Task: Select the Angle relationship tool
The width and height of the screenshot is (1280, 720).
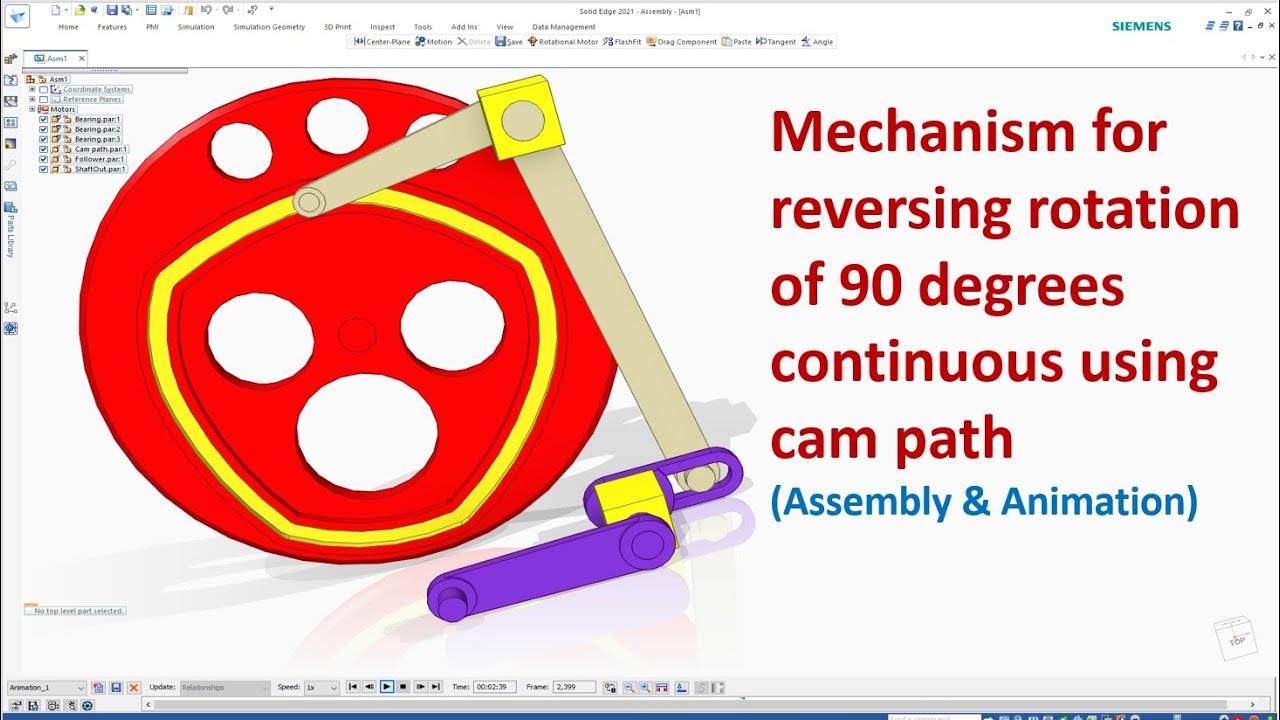Action: pyautogui.click(x=817, y=42)
